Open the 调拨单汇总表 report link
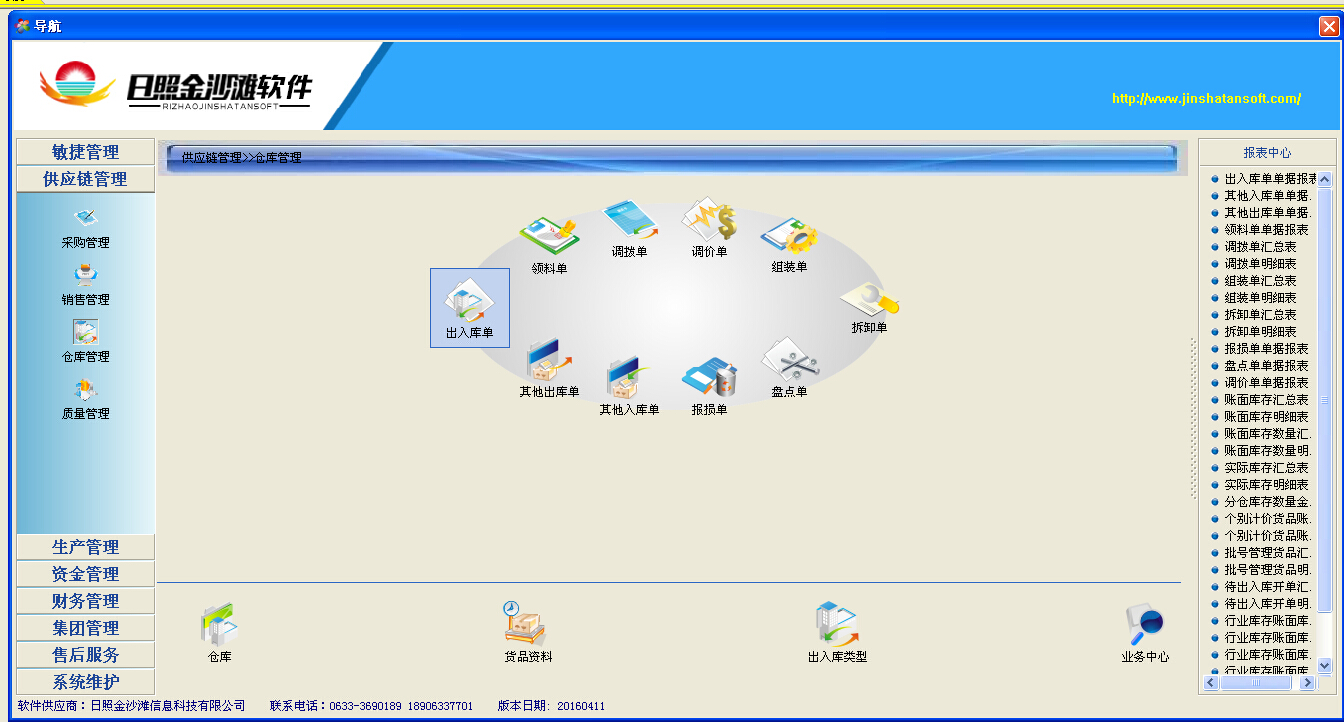The image size is (1344, 722). 1260,247
